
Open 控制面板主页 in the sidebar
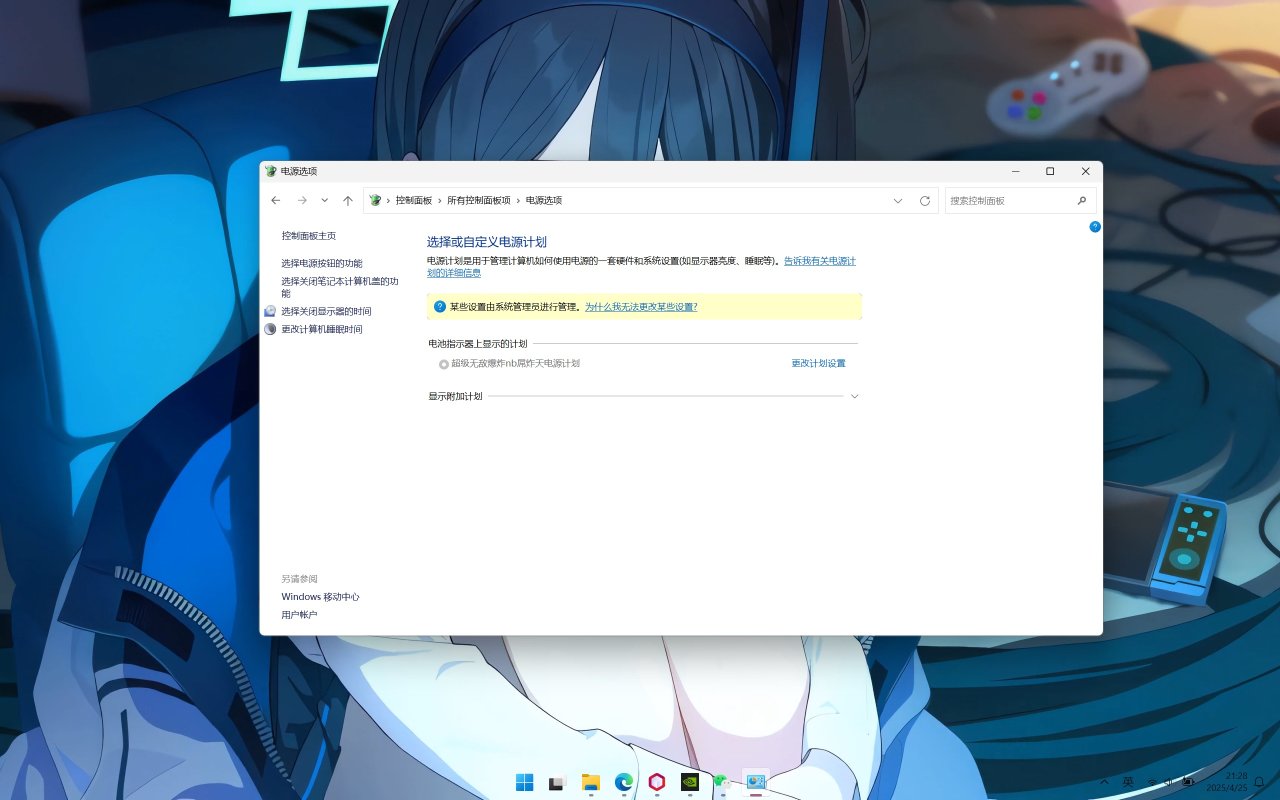point(309,236)
